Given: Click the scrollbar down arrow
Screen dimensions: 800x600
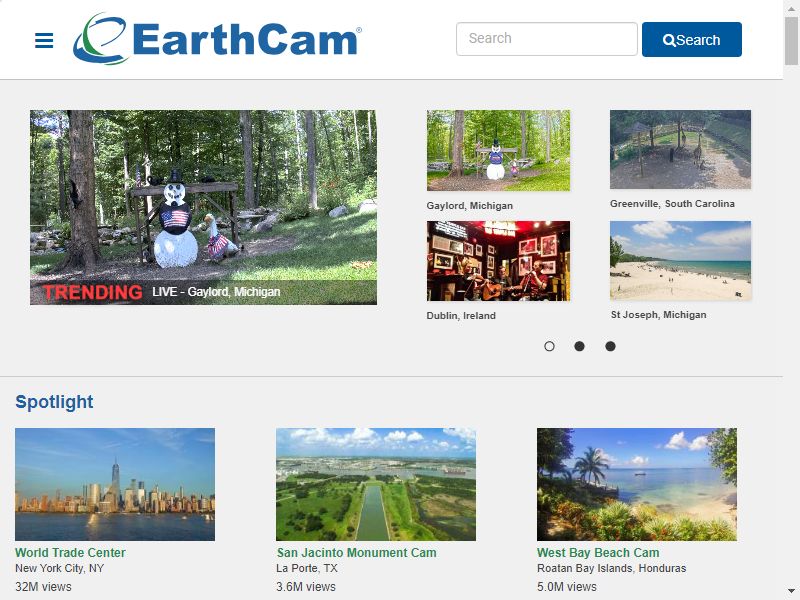Looking at the screenshot, I should pyautogui.click(x=792, y=592).
